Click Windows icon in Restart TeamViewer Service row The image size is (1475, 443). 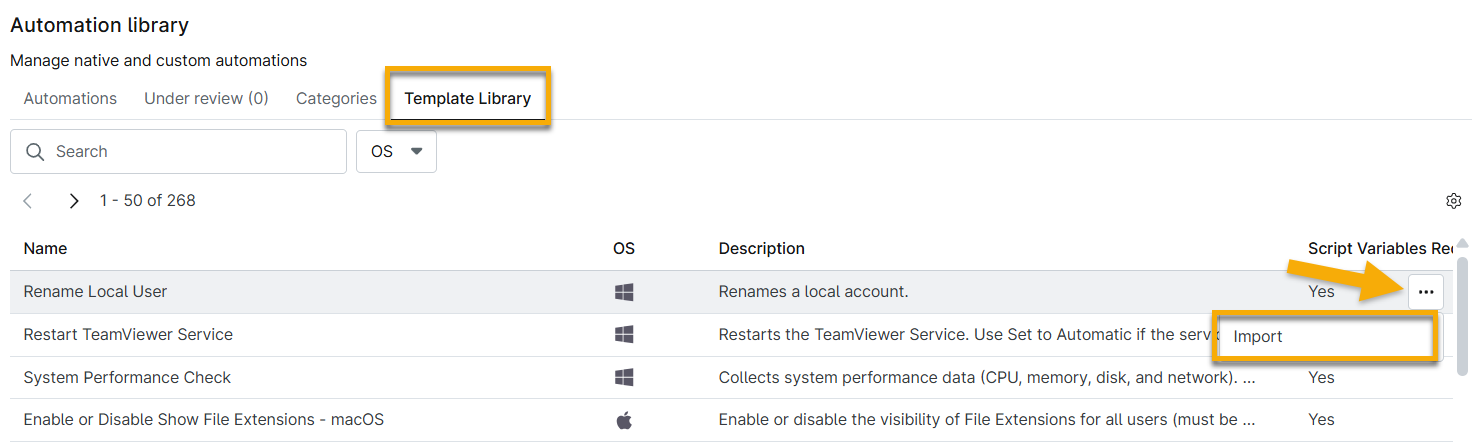pyautogui.click(x=624, y=335)
